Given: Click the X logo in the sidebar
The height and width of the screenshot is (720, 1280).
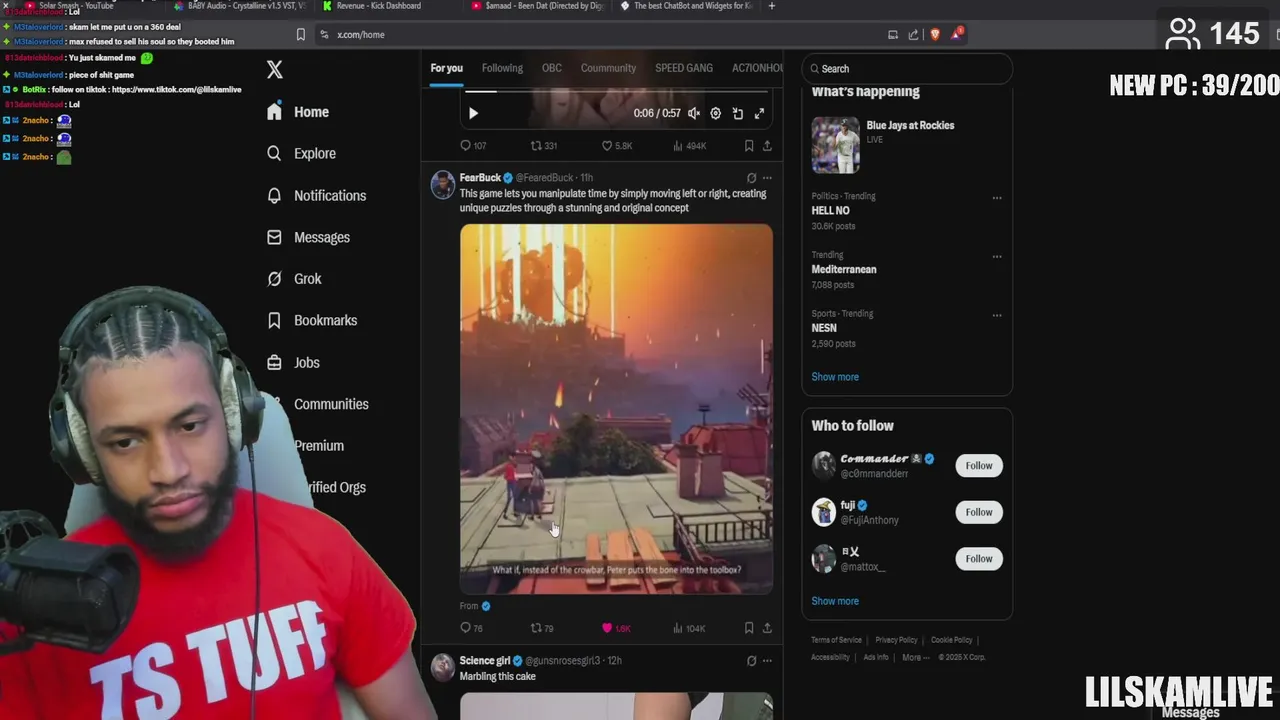Looking at the screenshot, I should tap(275, 69).
